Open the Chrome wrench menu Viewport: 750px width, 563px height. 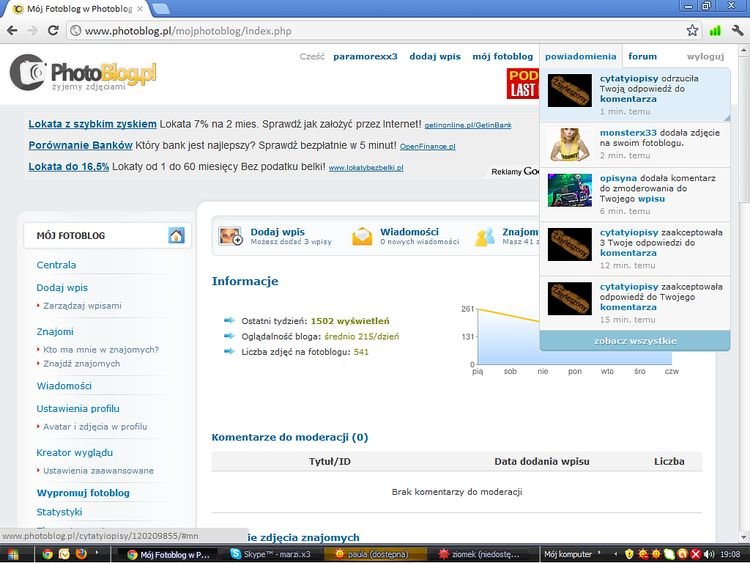click(737, 31)
